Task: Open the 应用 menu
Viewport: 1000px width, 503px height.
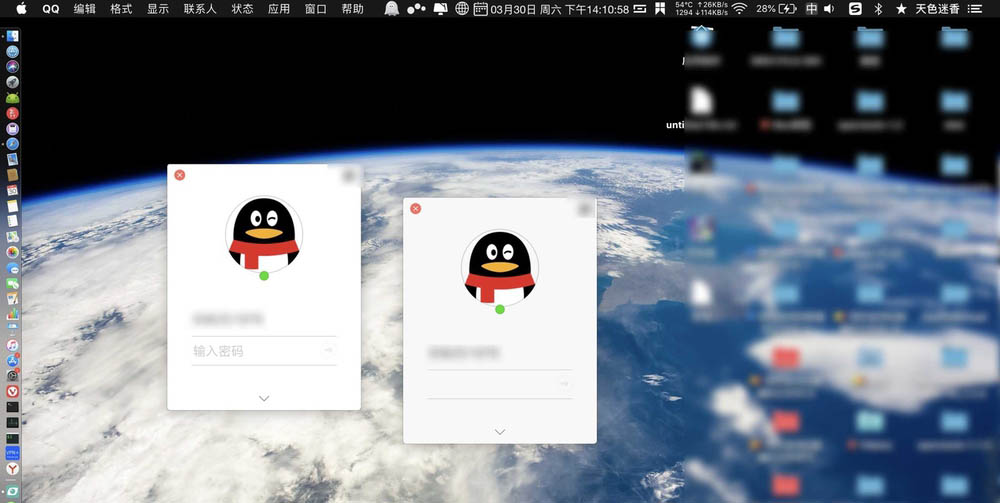Action: tap(279, 9)
